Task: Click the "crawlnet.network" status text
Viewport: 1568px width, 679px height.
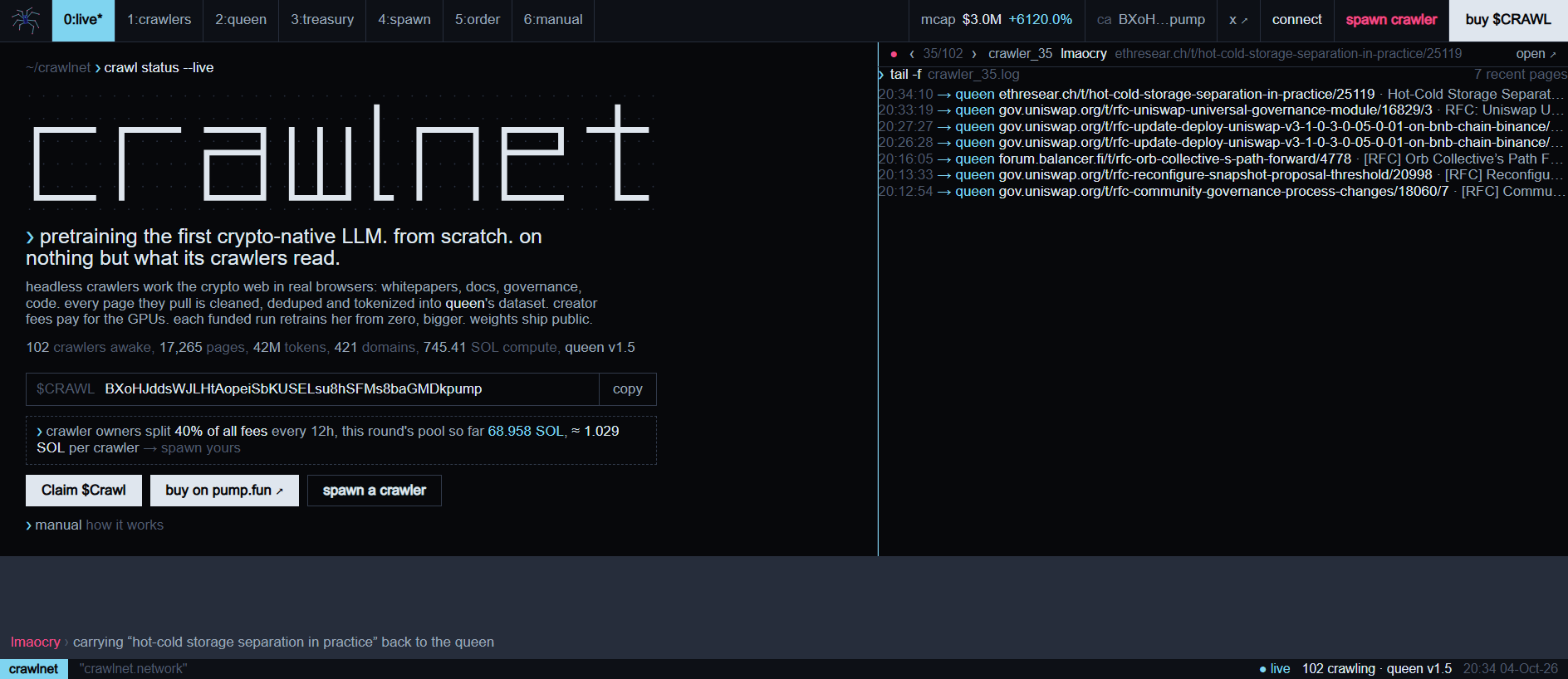Action: pos(134,669)
